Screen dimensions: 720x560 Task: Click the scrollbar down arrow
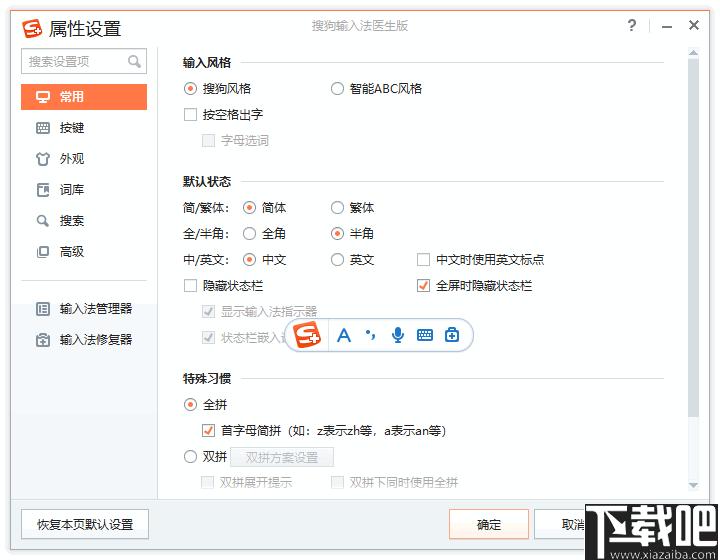tap(693, 486)
